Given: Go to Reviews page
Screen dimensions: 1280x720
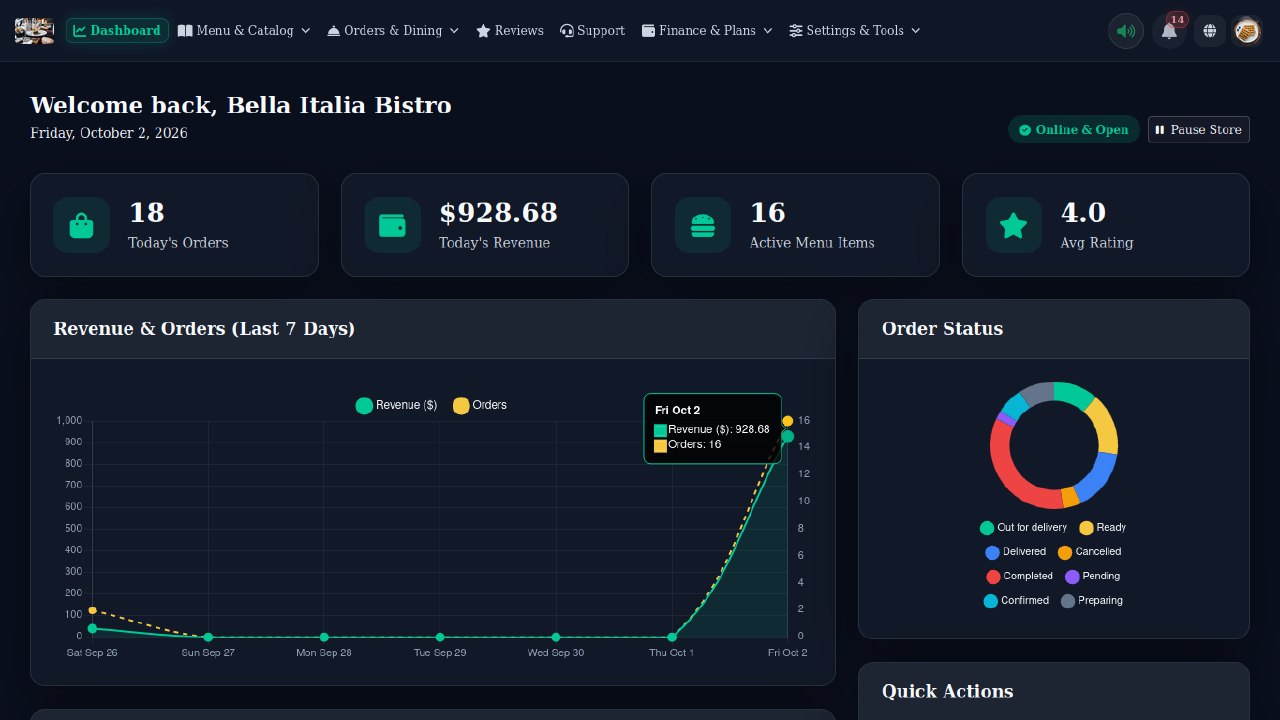Looking at the screenshot, I should point(510,31).
